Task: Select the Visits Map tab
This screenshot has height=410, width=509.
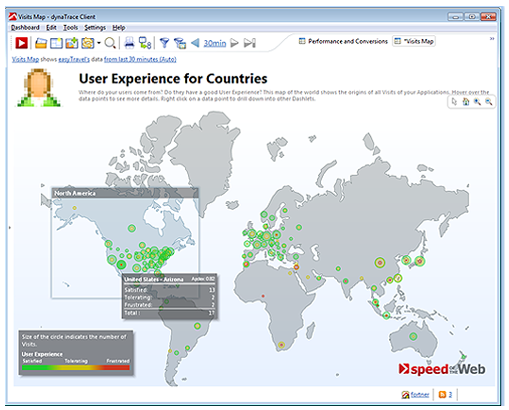Action: (x=414, y=41)
